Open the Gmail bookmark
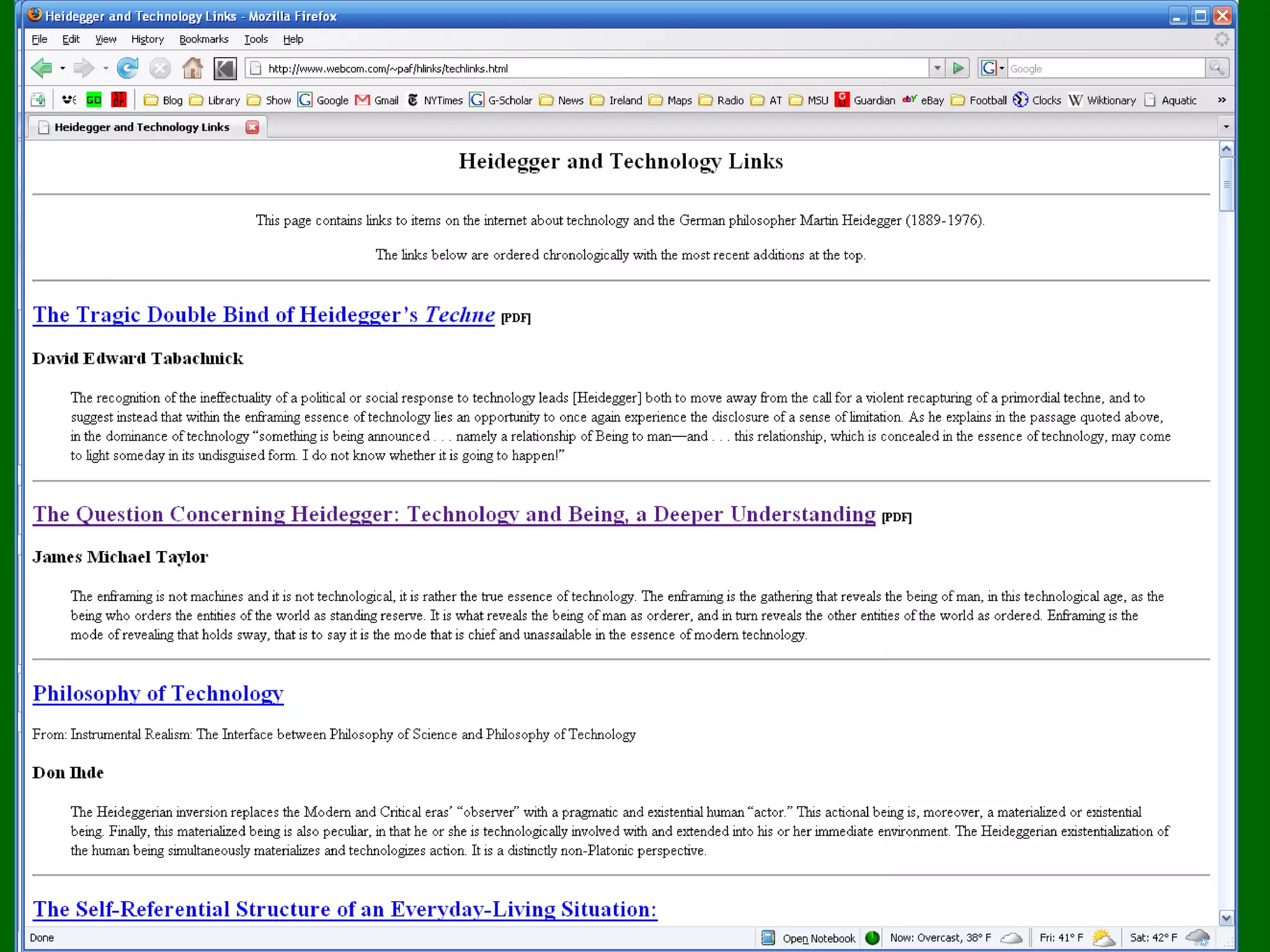The image size is (1270, 952). coord(377,100)
